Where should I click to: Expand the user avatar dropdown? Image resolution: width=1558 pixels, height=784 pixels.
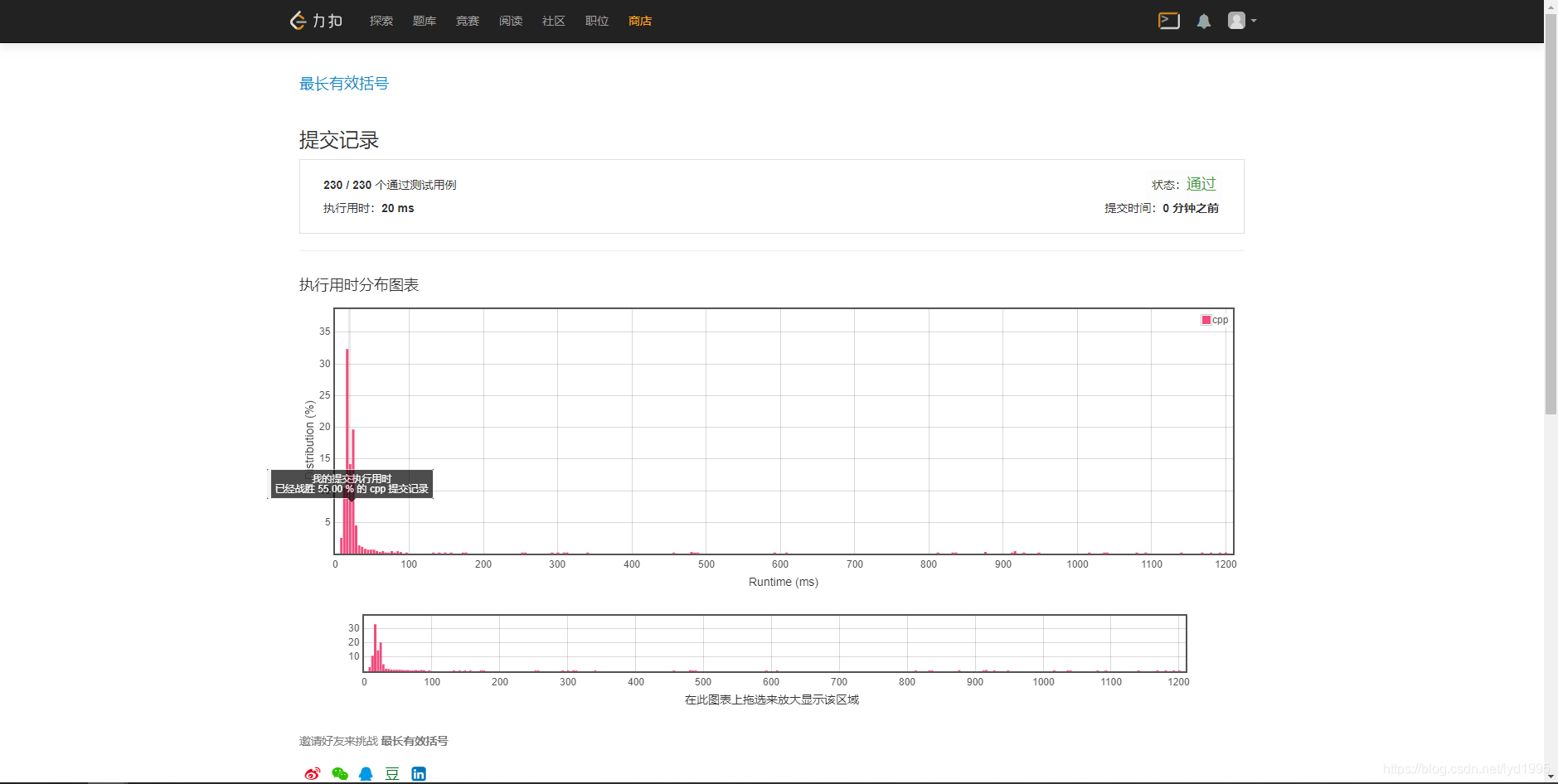click(x=1242, y=21)
